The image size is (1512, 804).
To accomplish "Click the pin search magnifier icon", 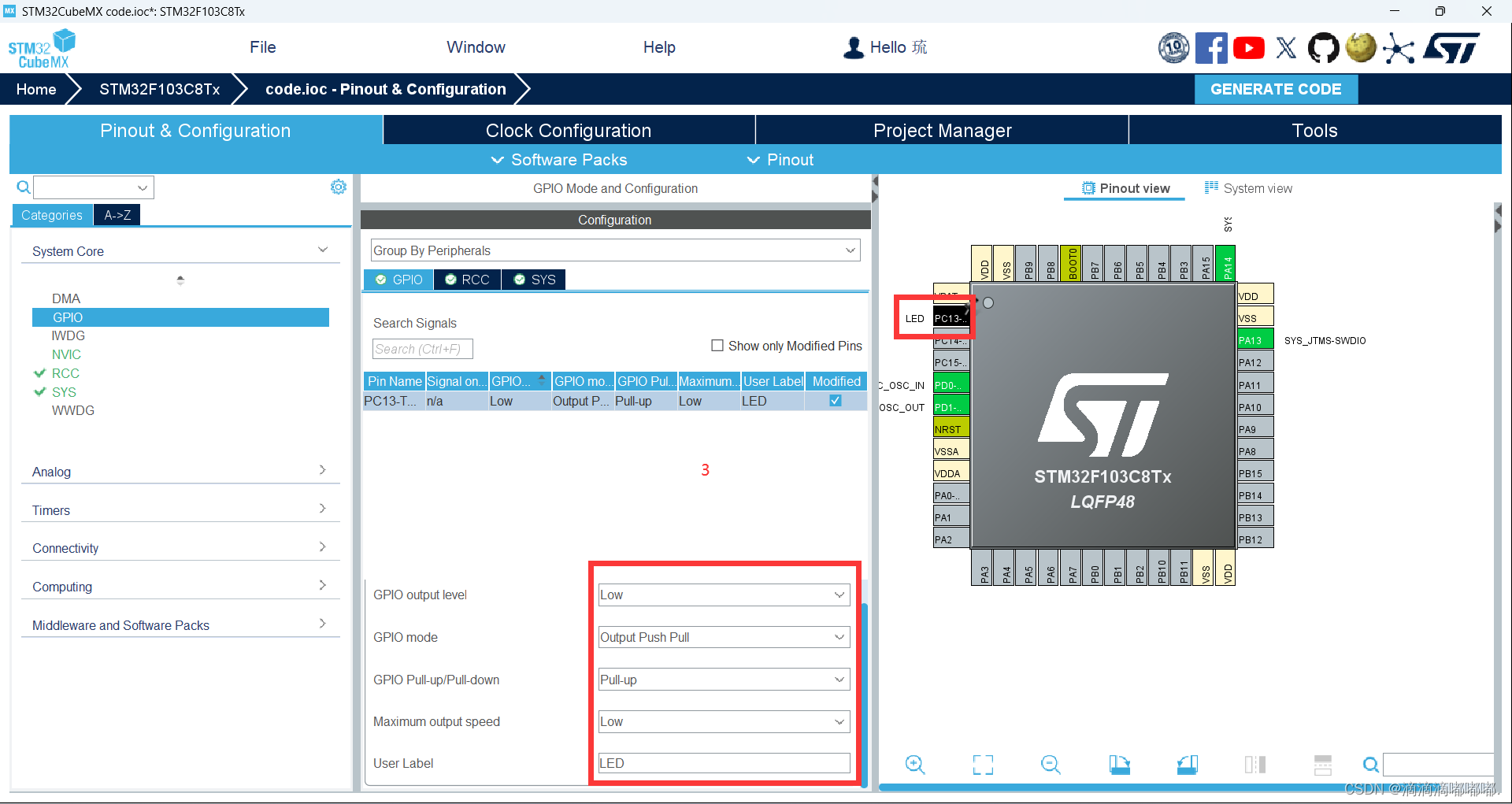I will (x=1371, y=765).
